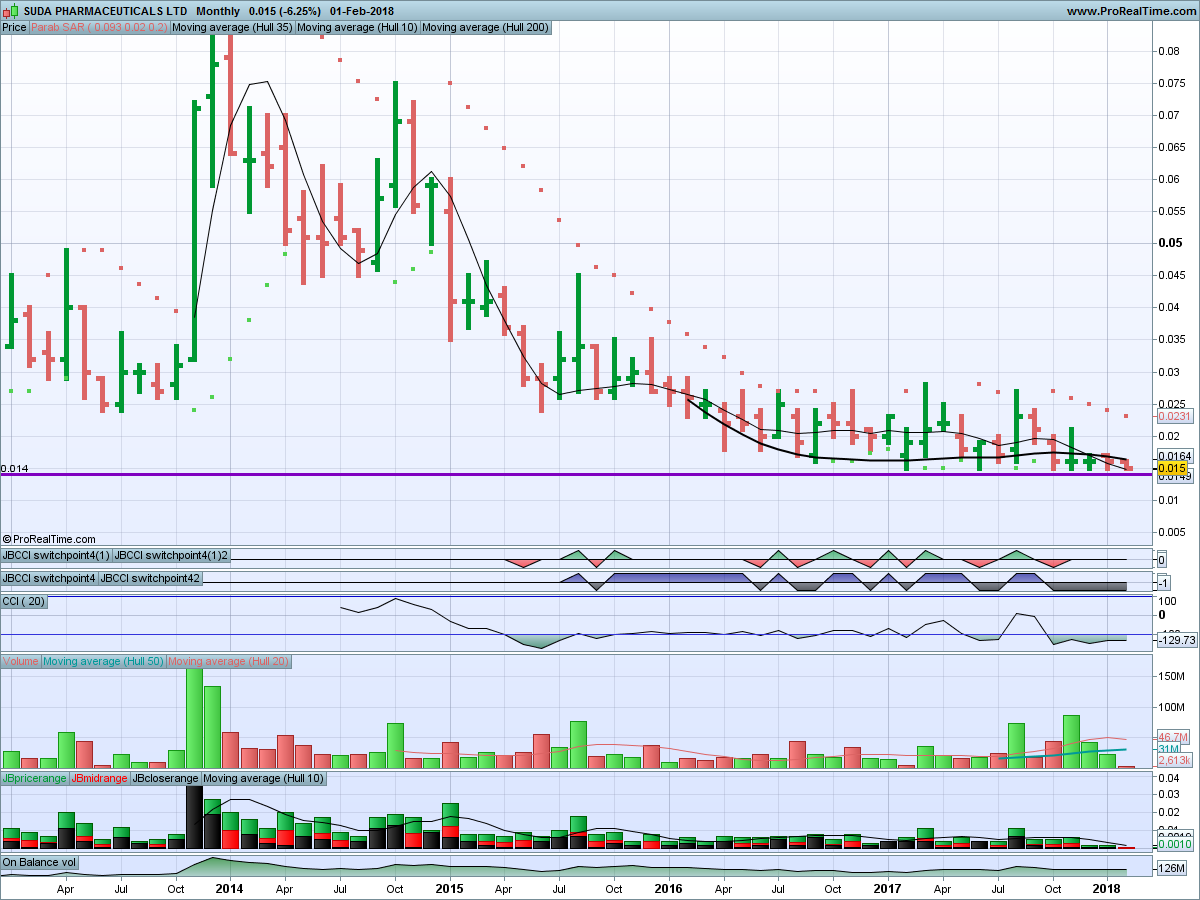Click the 150M volume axis label
The image size is (1200, 900).
[x=1173, y=676]
